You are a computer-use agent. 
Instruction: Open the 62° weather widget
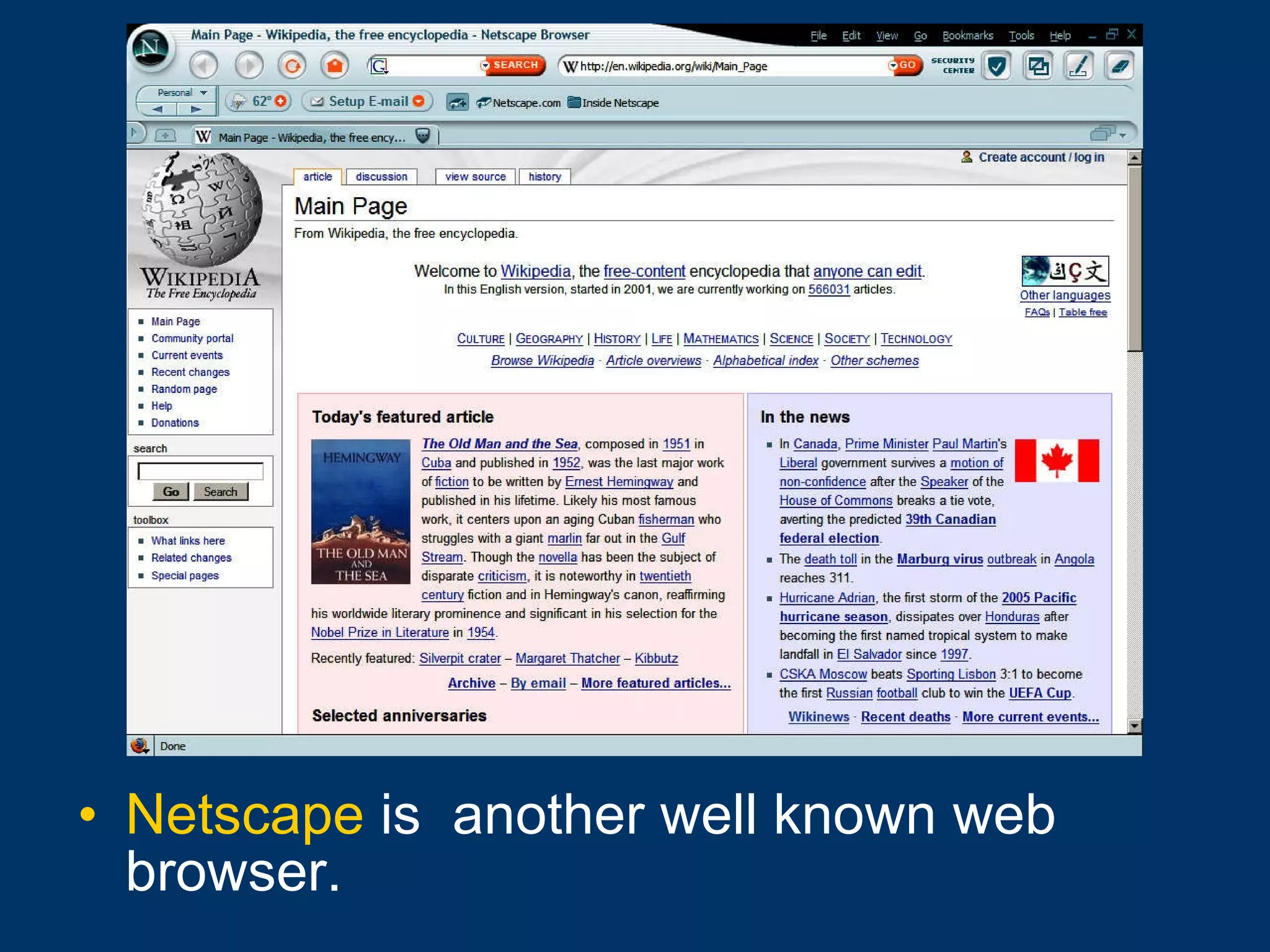click(x=258, y=101)
